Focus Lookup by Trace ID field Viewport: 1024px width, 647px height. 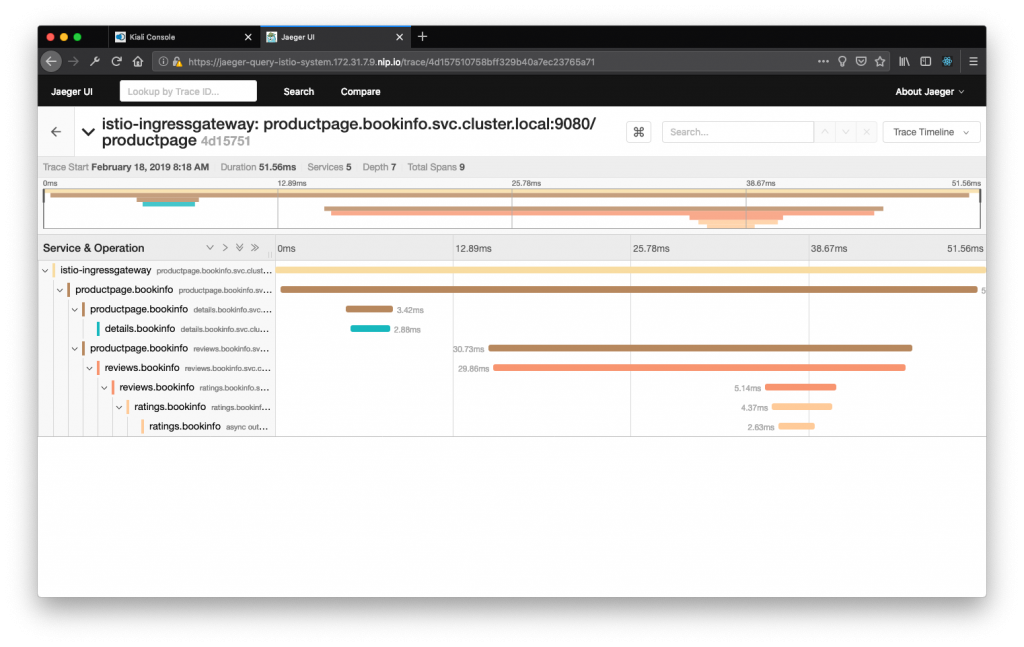click(188, 91)
